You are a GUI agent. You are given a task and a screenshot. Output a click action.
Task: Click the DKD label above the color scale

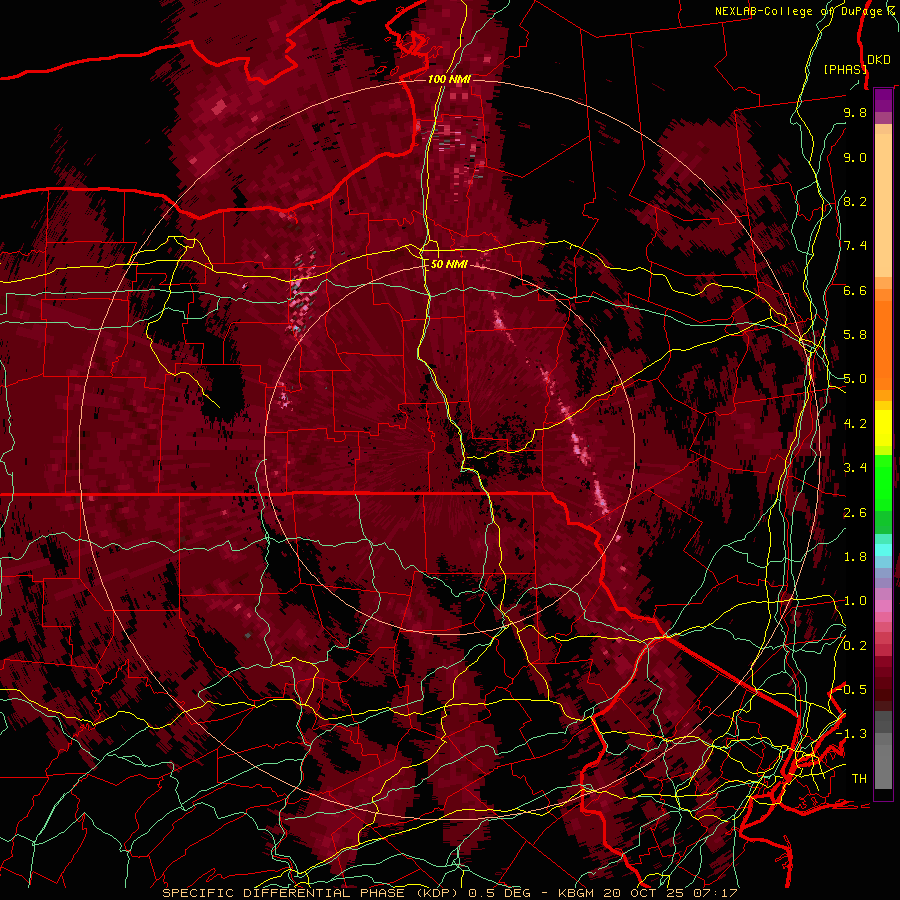click(x=879, y=60)
